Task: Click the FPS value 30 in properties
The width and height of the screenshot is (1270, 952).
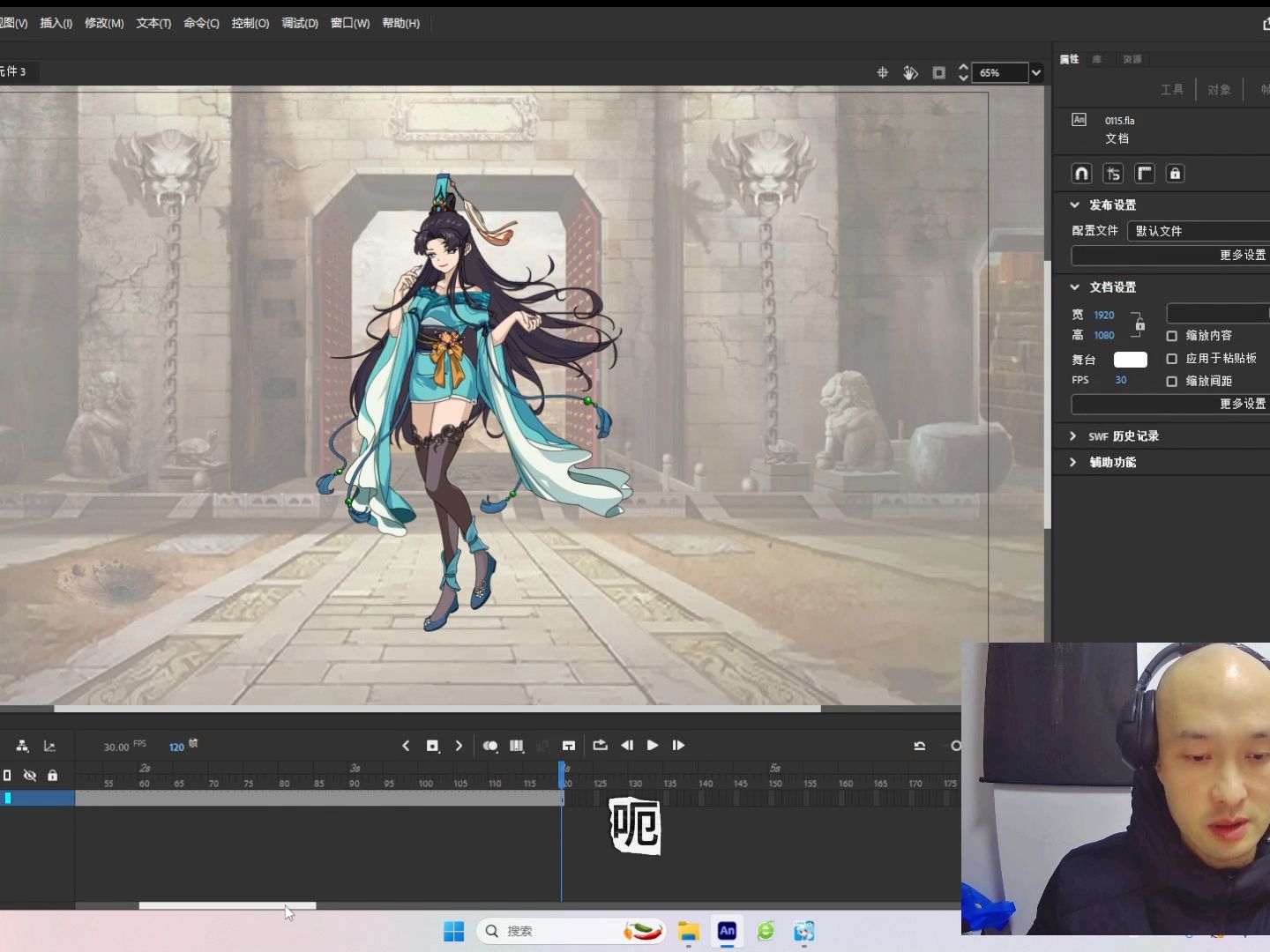Action: point(1121,380)
